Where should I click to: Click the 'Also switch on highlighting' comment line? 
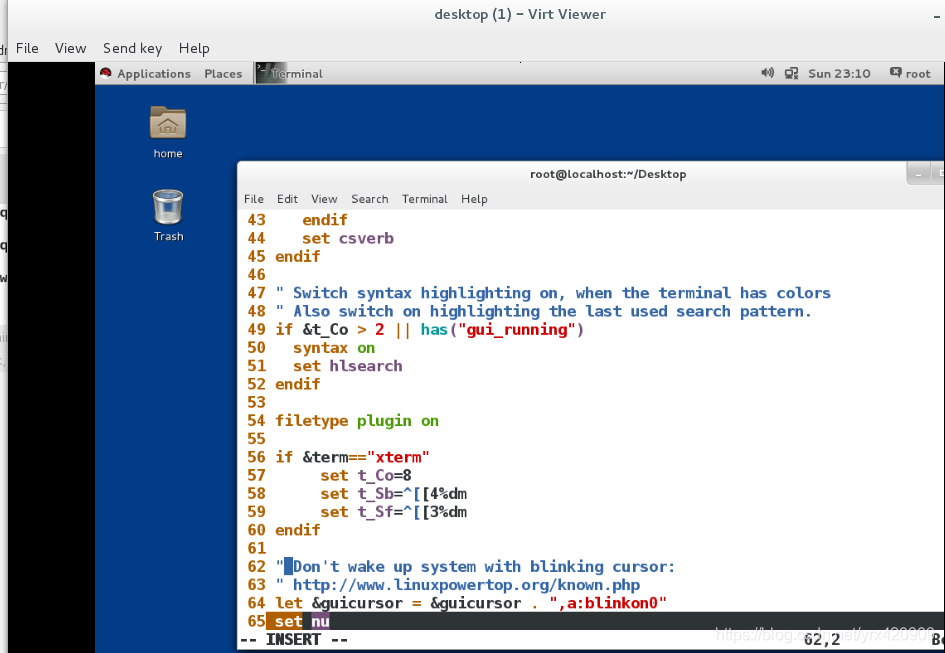(x=544, y=311)
